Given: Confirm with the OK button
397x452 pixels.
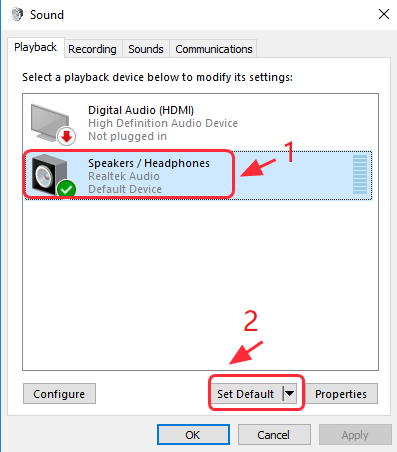Looking at the screenshot, I should click(x=193, y=435).
